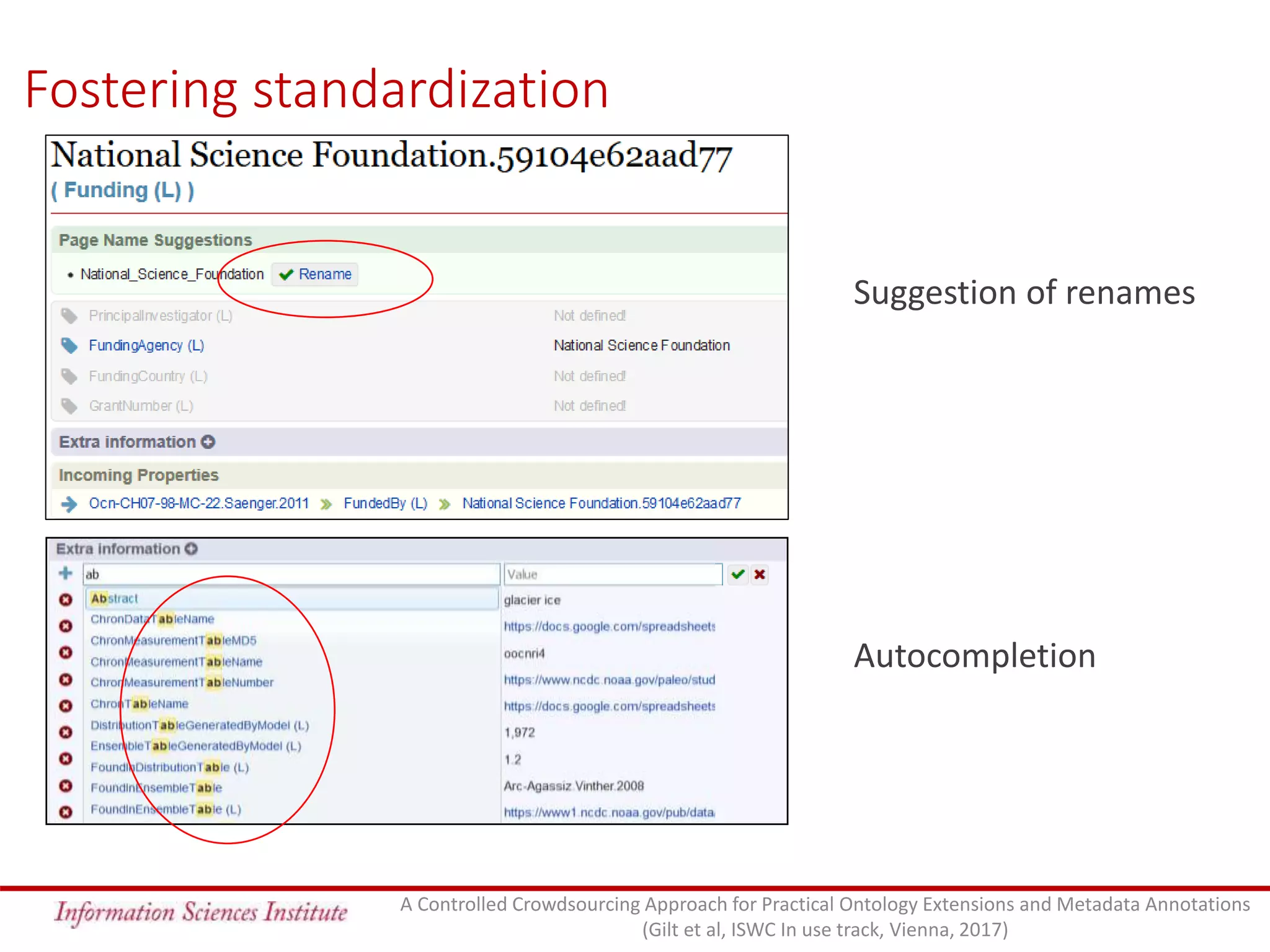Select ChronMeasurementTableNumber autocomplete suggestion
Viewport: 1270px width, 952px height.
(x=182, y=682)
